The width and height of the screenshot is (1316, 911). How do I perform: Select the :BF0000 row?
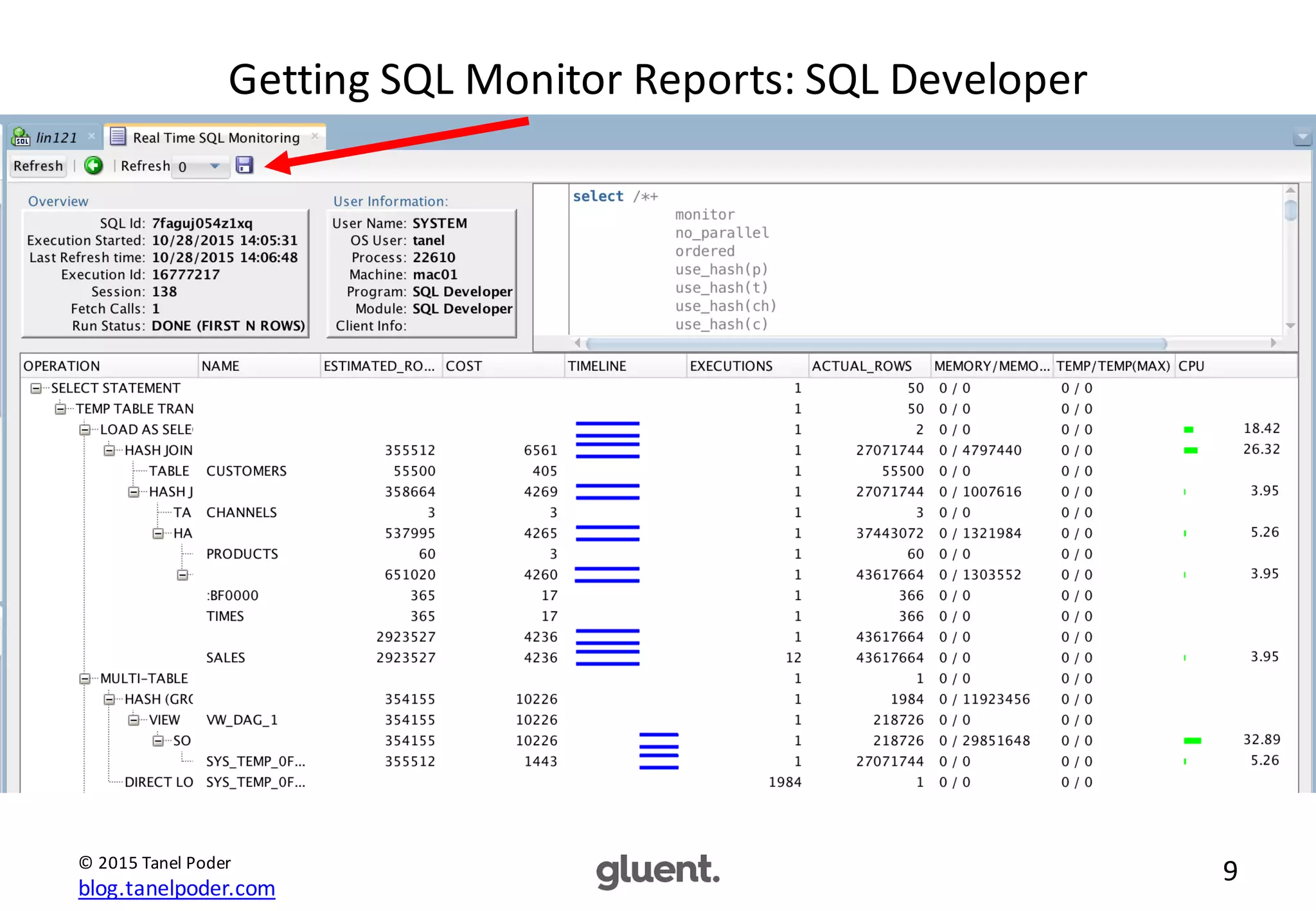pos(659,596)
